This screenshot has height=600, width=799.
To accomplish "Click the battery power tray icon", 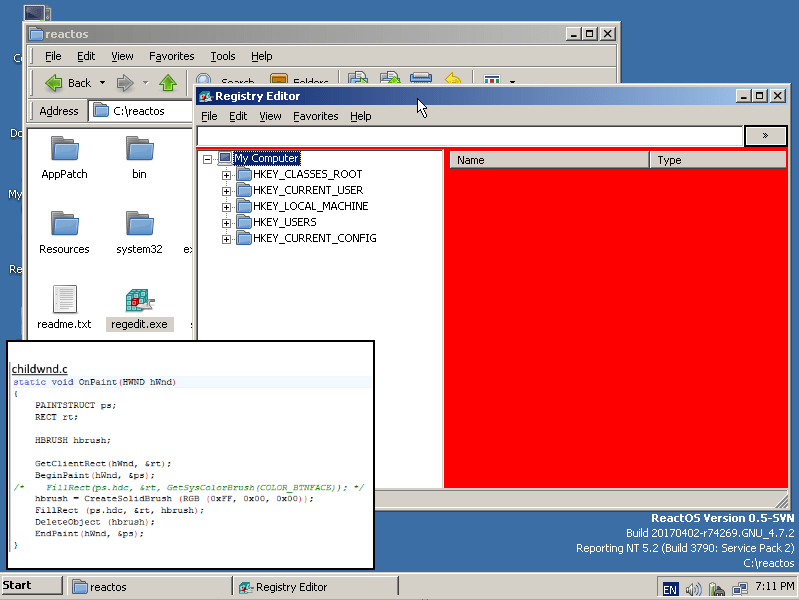I will pos(716,589).
